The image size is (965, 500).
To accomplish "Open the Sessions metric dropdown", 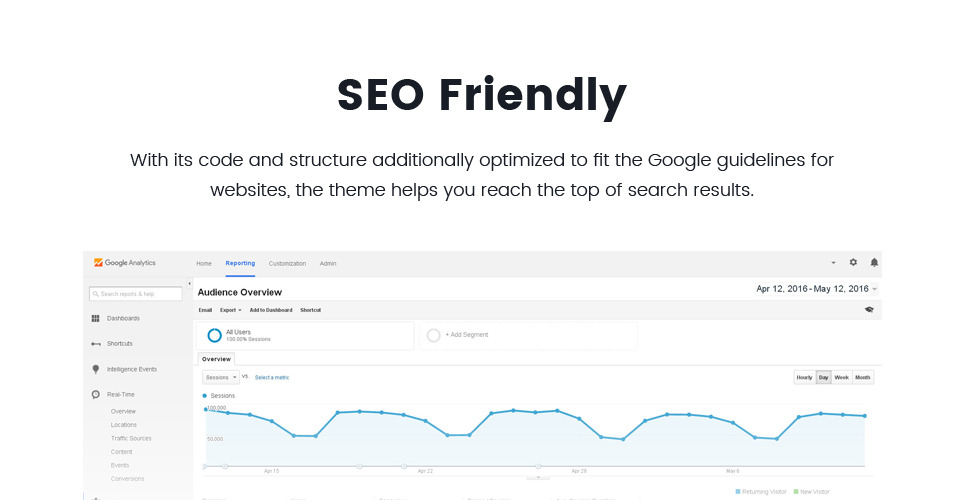I will tap(221, 377).
